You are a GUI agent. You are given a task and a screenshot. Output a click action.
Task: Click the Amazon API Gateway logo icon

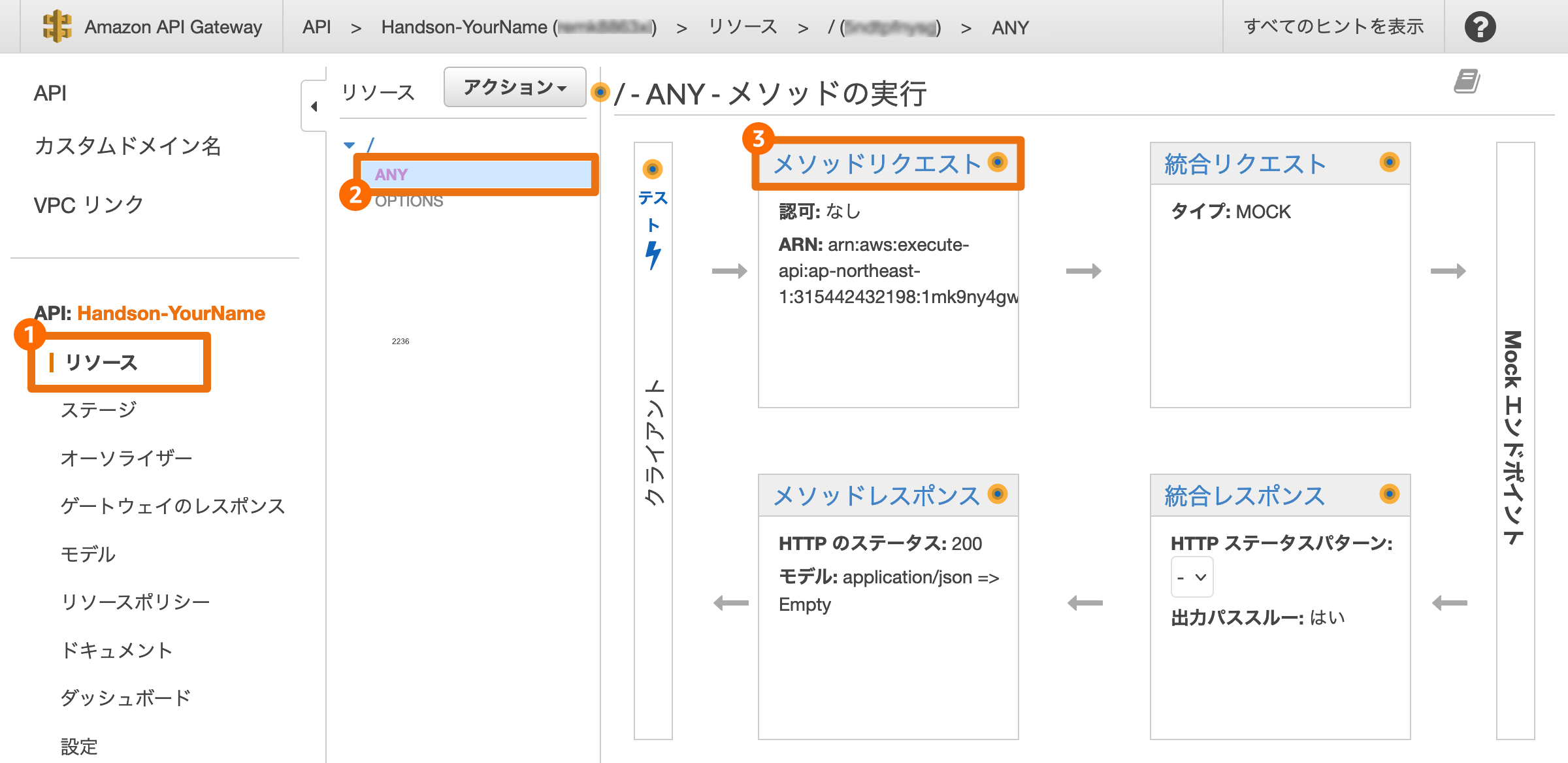tap(57, 26)
